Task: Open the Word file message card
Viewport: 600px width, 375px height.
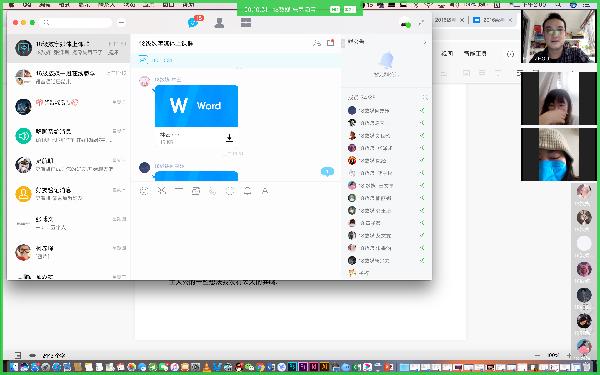Action: (x=196, y=116)
